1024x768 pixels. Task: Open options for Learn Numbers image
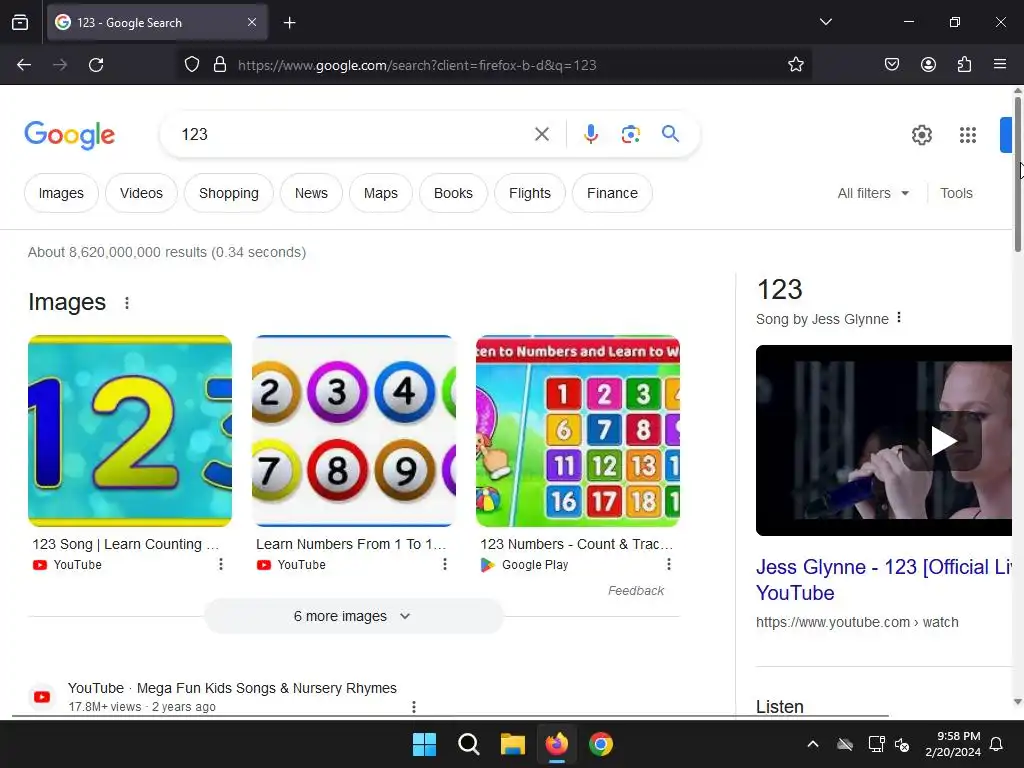point(445,564)
